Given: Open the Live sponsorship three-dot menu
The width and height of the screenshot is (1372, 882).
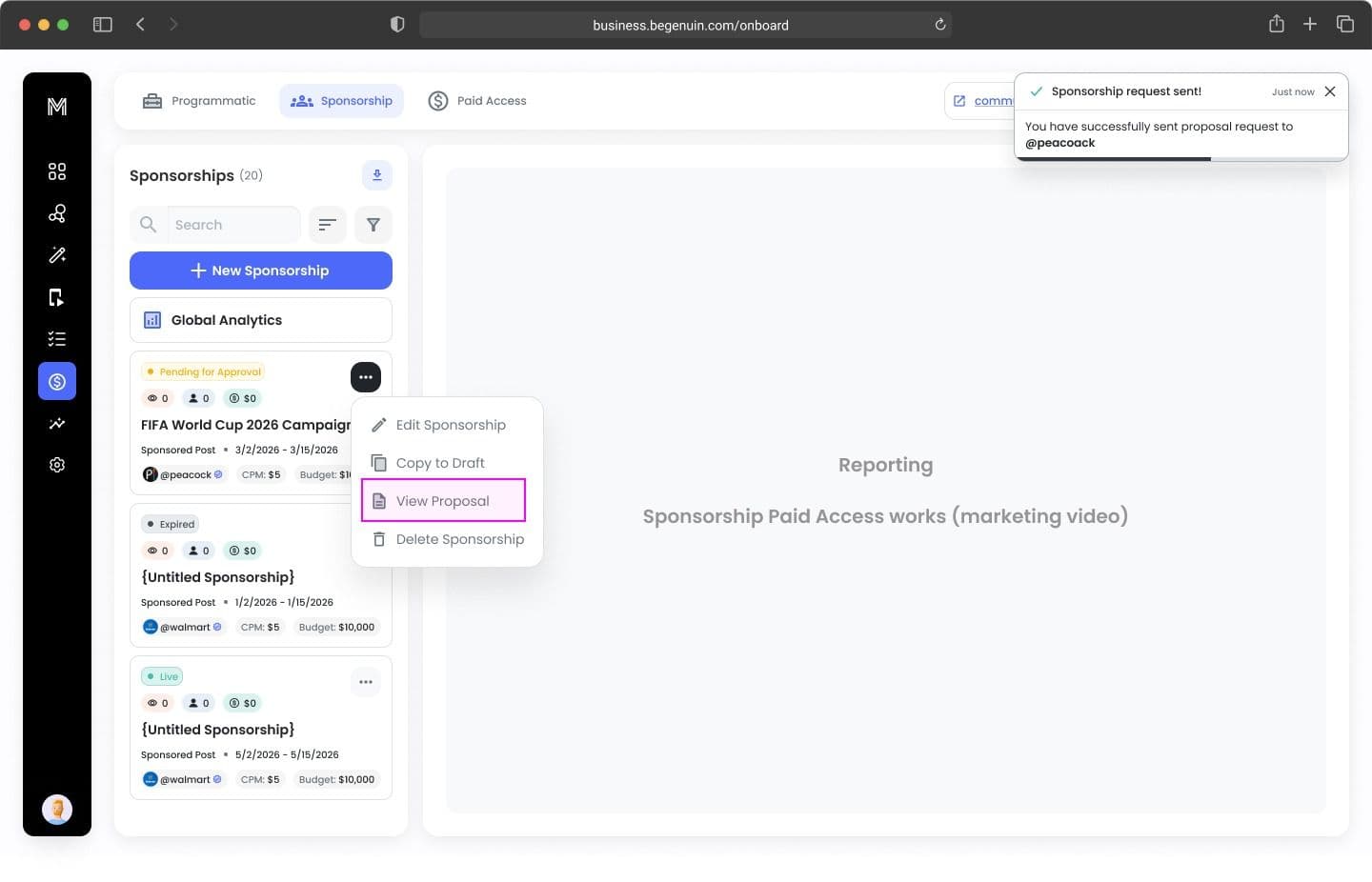Looking at the screenshot, I should click(366, 682).
